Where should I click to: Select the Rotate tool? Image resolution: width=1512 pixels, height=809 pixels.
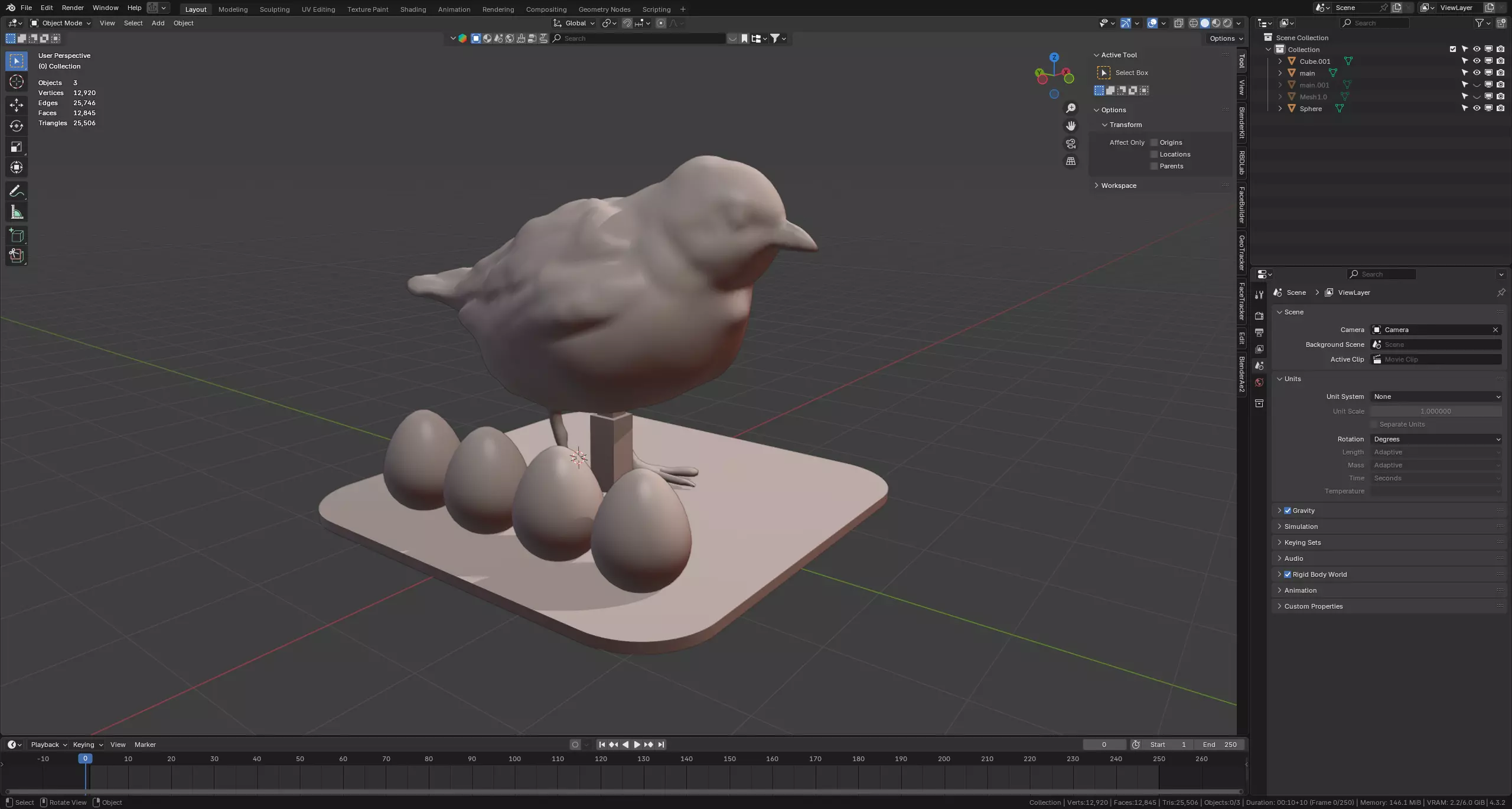coord(17,126)
